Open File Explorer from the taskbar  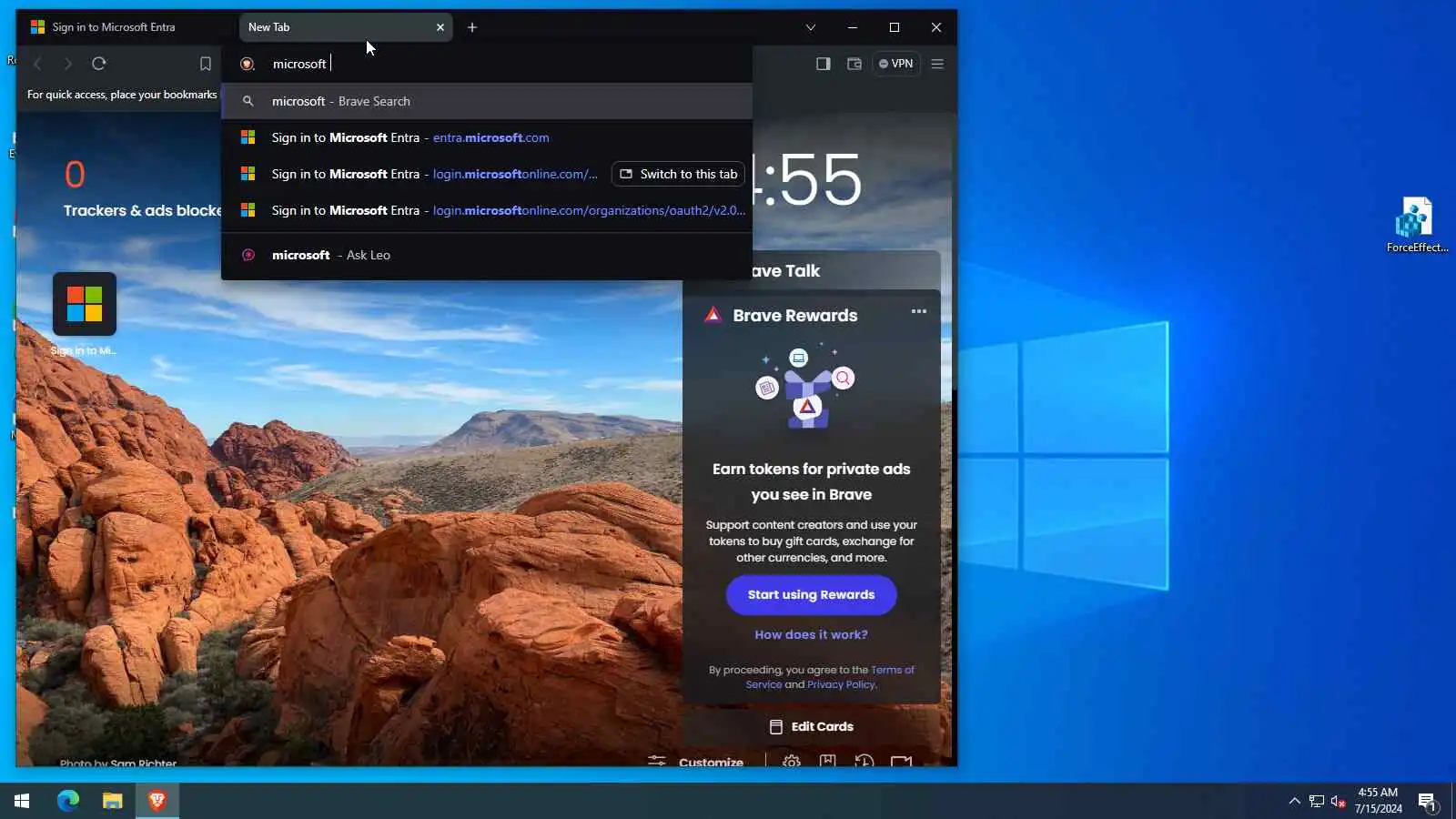112,801
